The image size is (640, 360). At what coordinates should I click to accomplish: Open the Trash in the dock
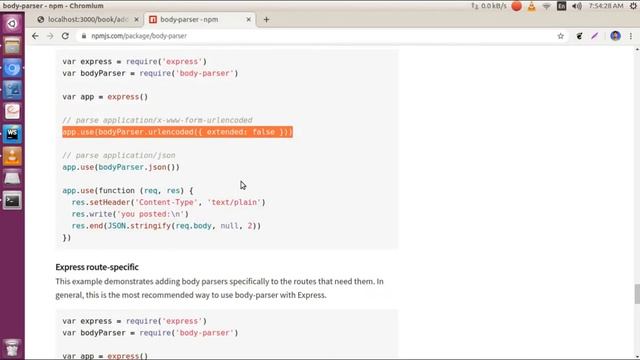coord(12,348)
